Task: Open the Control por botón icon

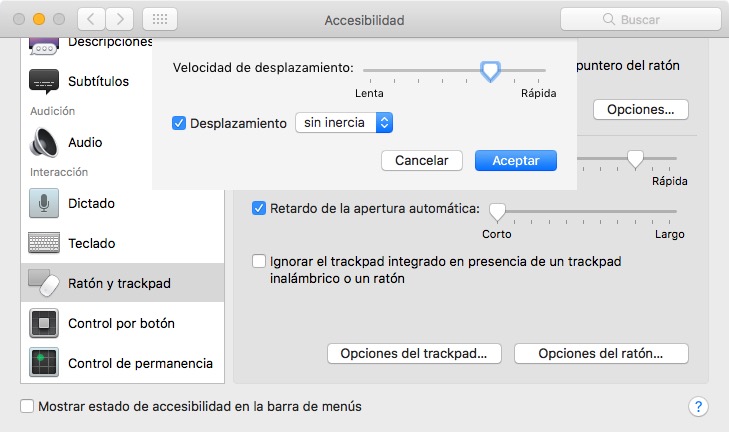Action: pyautogui.click(x=44, y=323)
